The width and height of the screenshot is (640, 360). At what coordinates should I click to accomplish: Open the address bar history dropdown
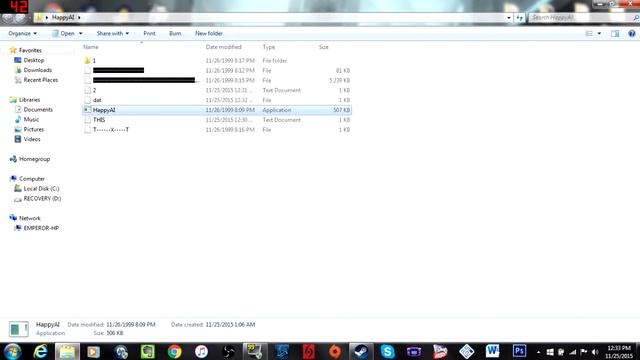pyautogui.click(x=509, y=18)
